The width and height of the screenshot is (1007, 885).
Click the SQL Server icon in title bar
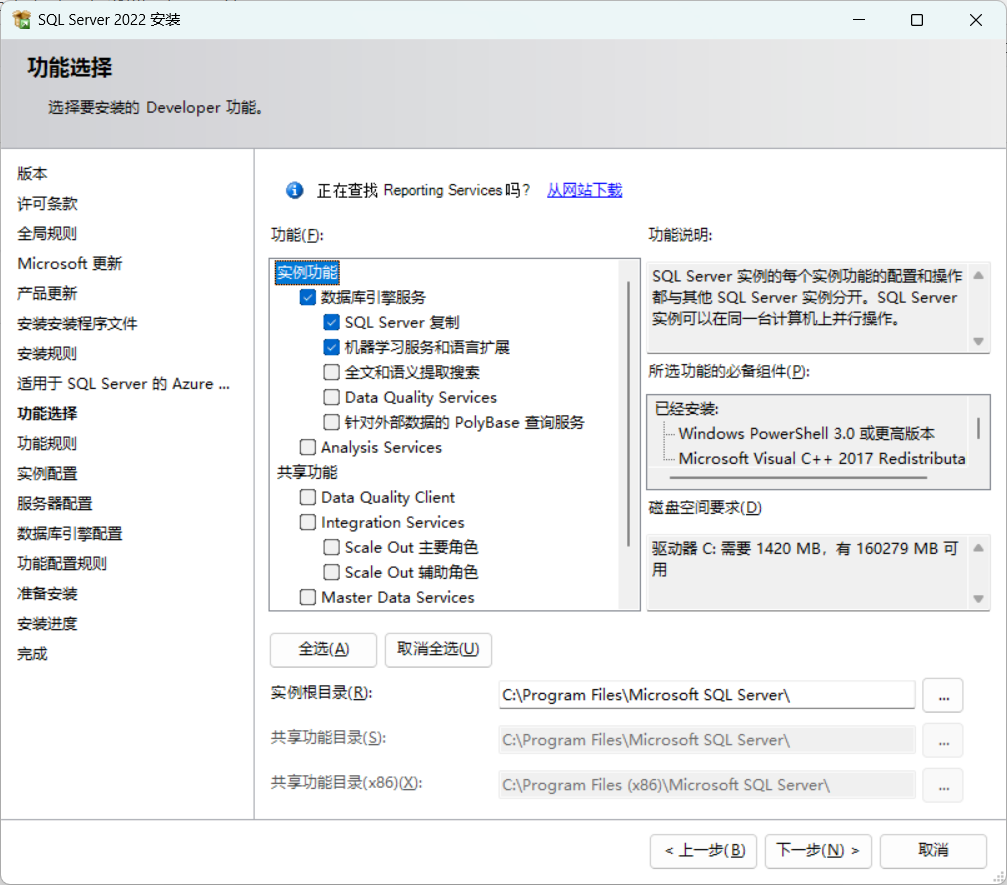pyautogui.click(x=22, y=19)
